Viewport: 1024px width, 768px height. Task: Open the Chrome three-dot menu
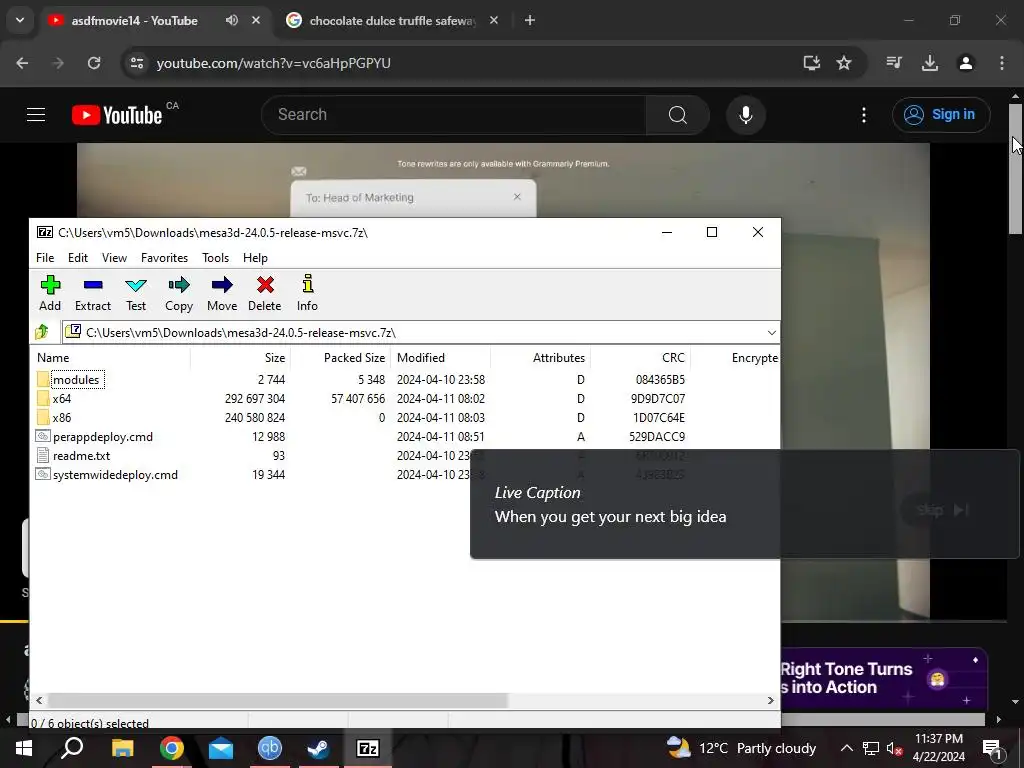pos(1002,63)
